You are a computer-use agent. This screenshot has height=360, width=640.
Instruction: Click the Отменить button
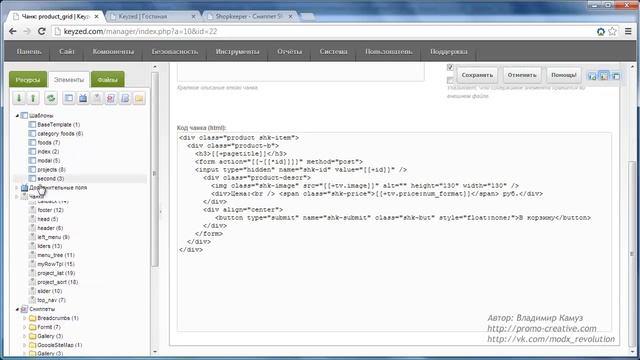(522, 75)
